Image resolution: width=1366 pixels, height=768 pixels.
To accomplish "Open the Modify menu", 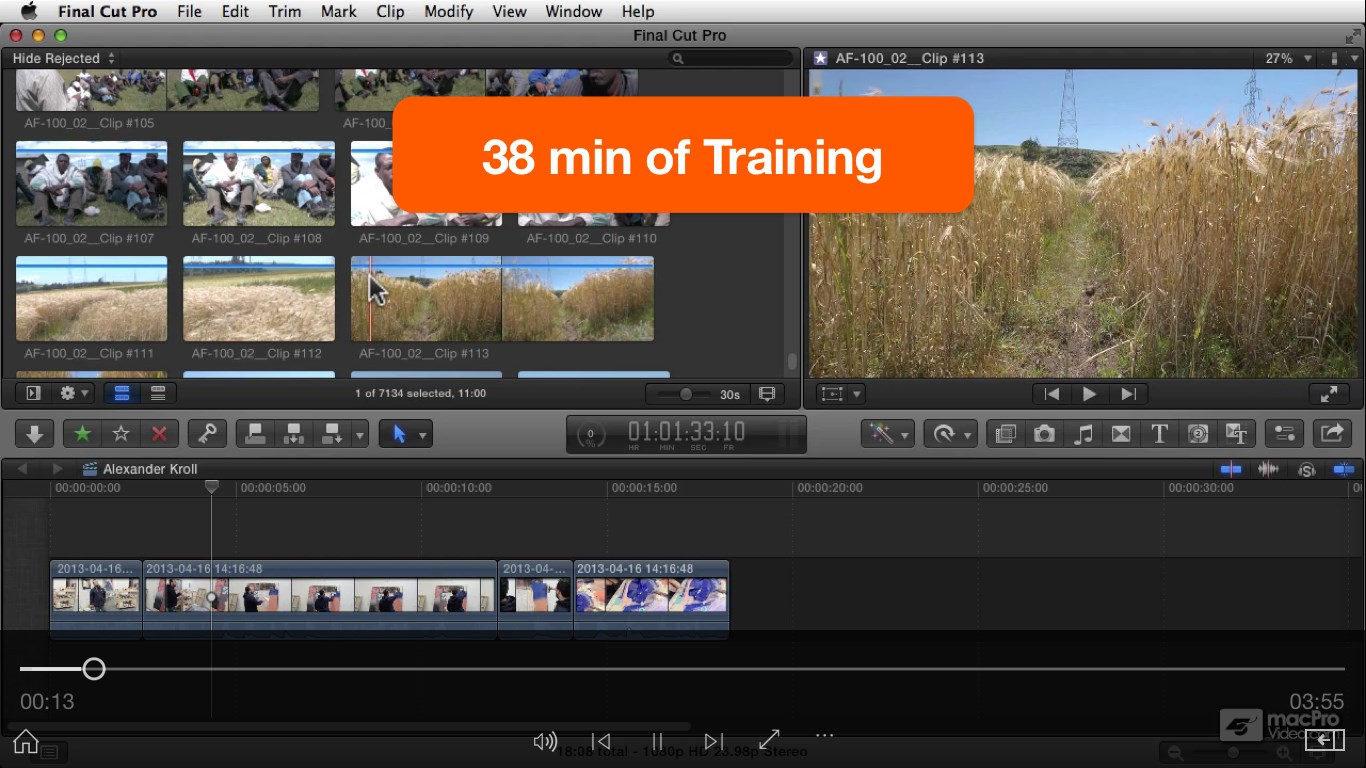I will click(449, 11).
